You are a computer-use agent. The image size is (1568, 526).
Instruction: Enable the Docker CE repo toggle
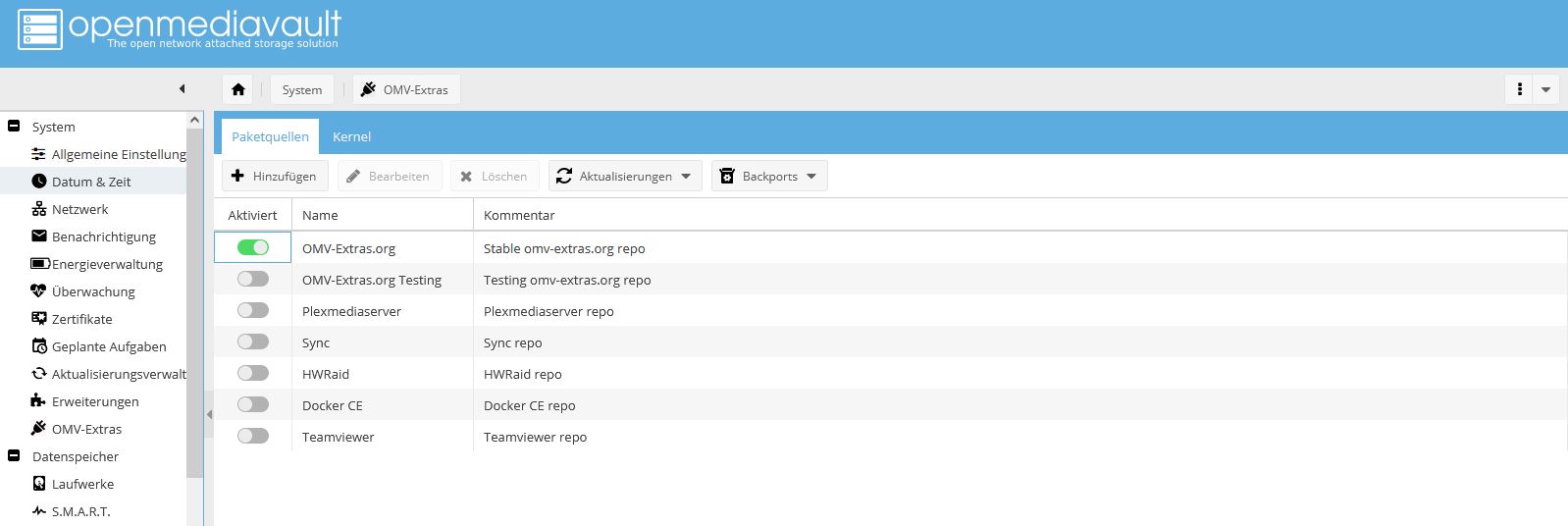coord(253,404)
